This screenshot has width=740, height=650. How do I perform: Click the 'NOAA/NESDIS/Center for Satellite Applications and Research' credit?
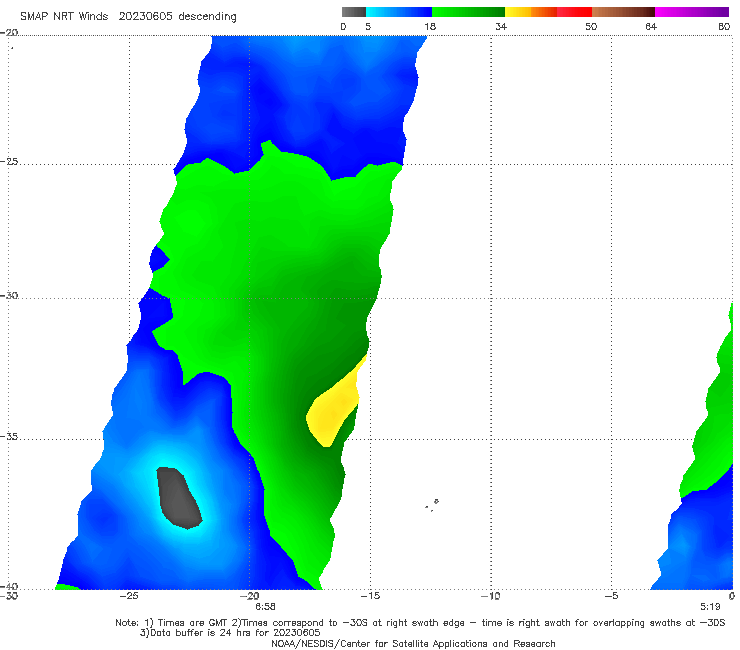413,644
